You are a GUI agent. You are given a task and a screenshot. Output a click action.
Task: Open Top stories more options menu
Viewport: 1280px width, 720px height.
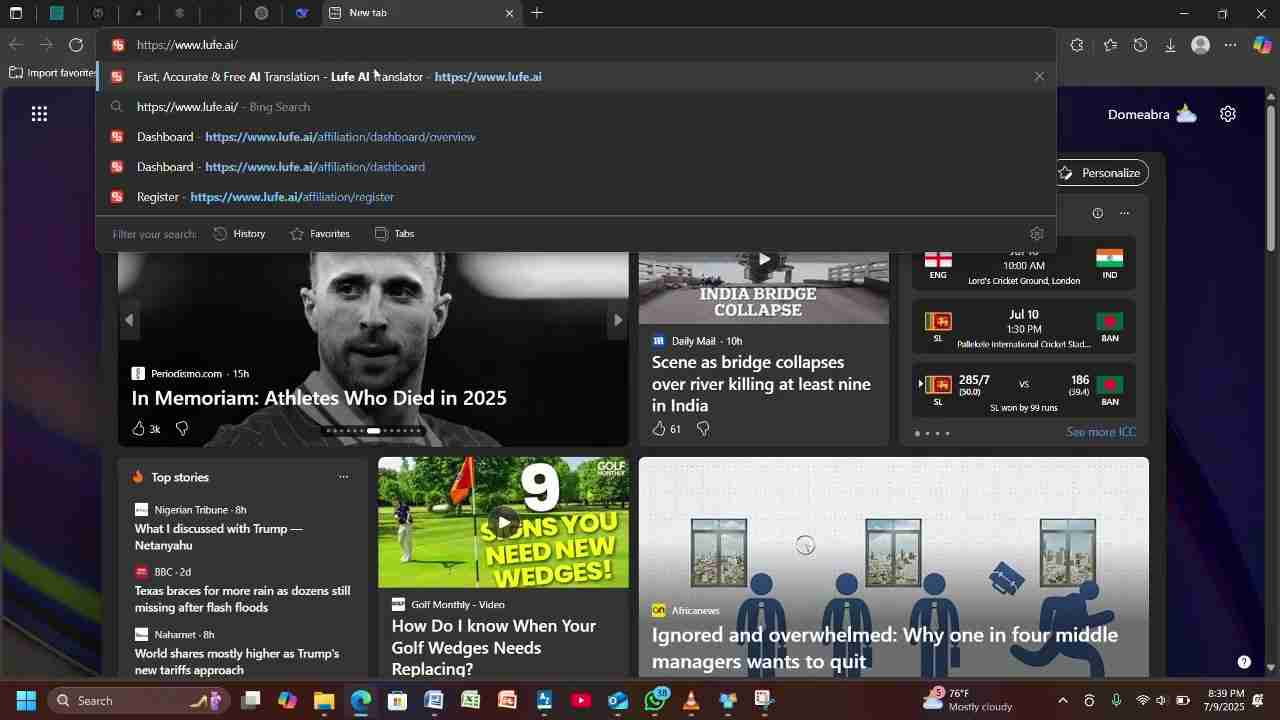coord(343,477)
